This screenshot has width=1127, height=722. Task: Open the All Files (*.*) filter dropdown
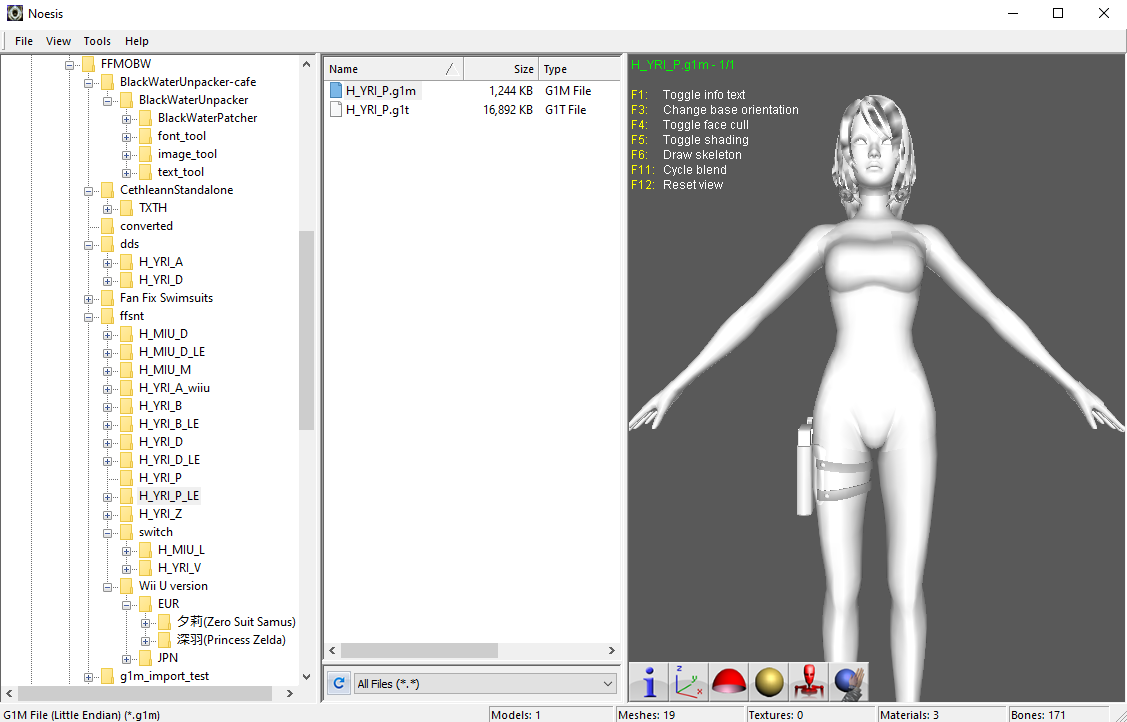tap(485, 684)
